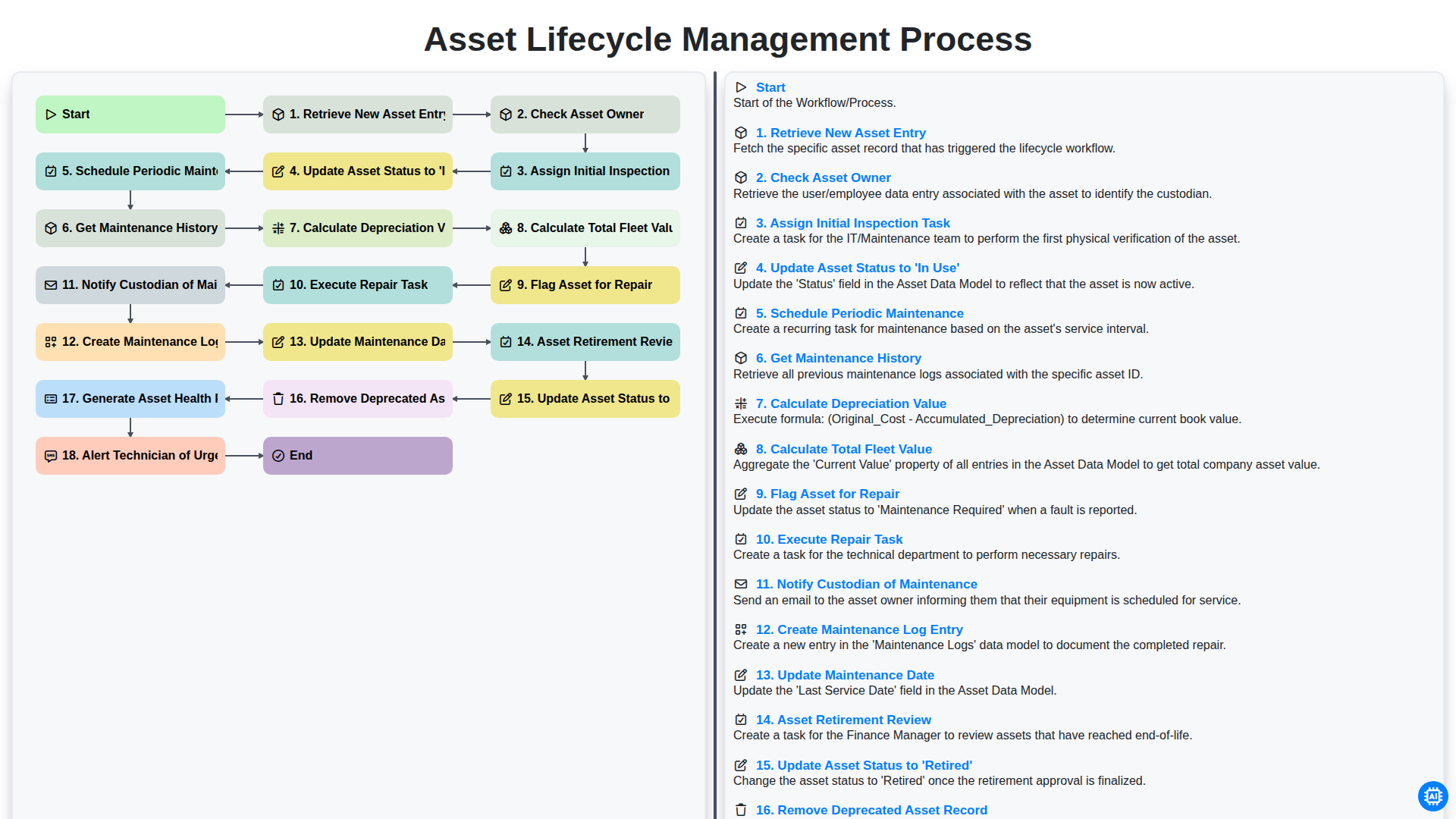Click edit icon in Update Asset Status node 4

(x=278, y=171)
